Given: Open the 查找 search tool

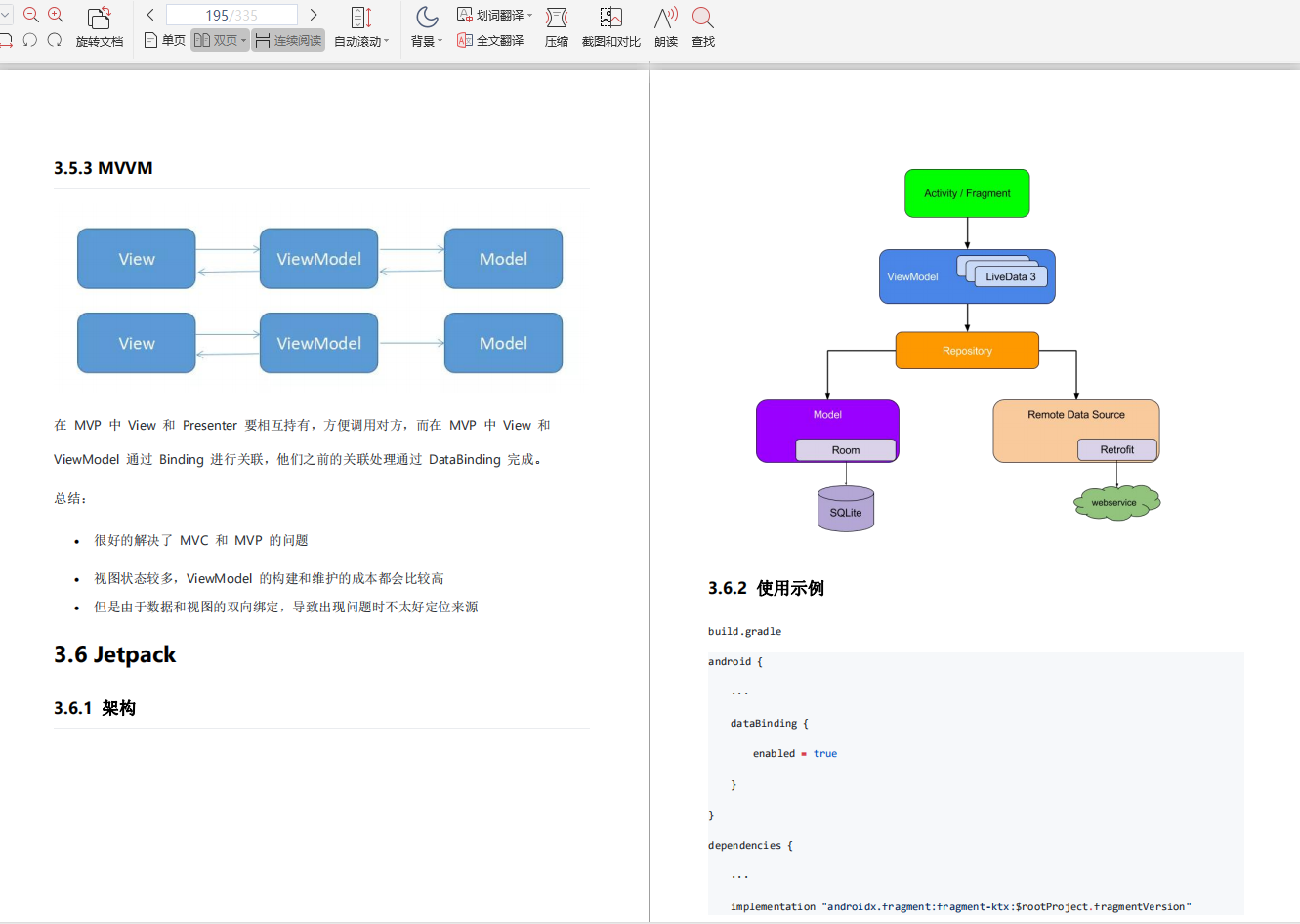Looking at the screenshot, I should click(x=703, y=27).
